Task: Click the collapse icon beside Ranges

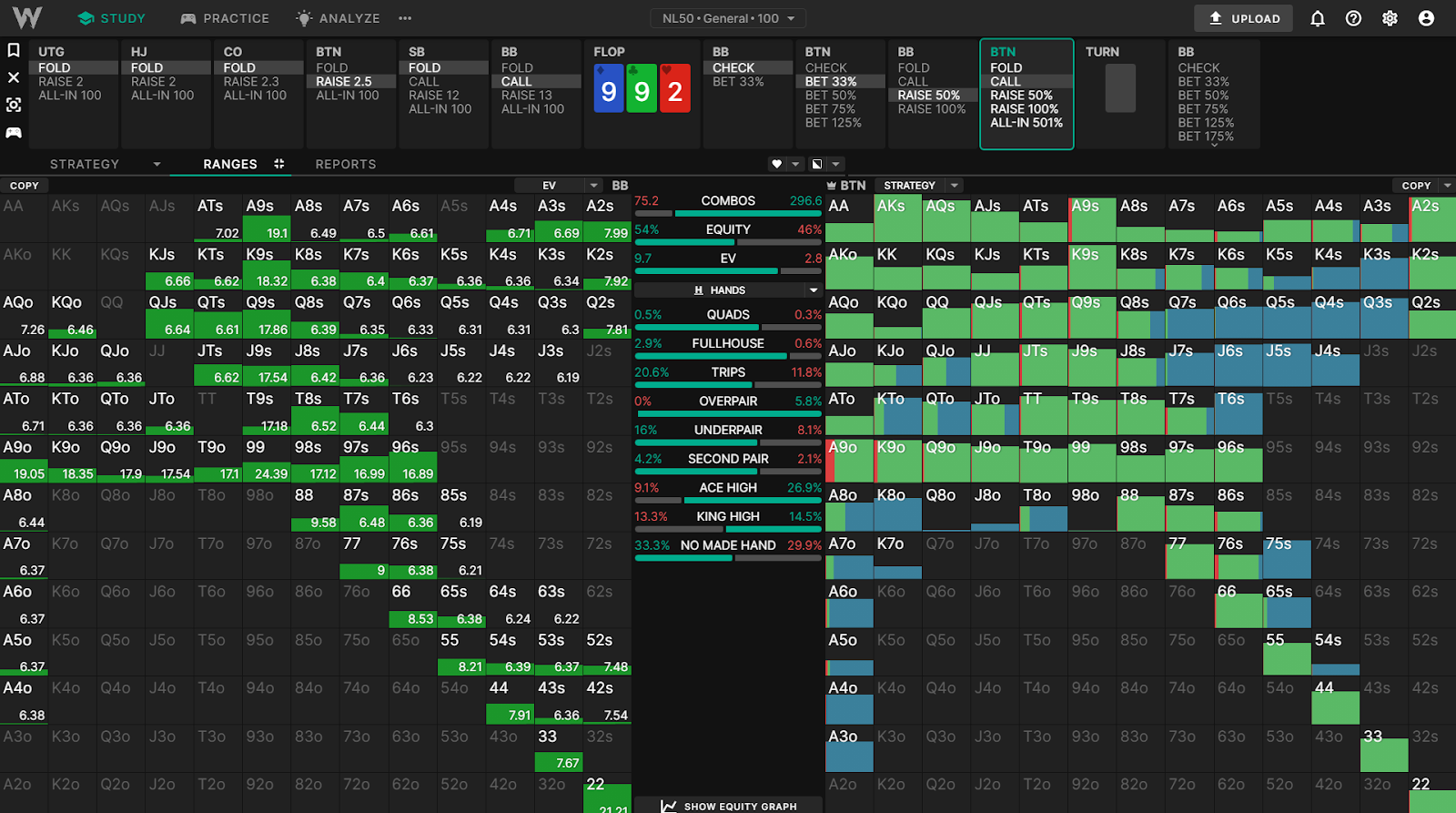Action: (279, 164)
